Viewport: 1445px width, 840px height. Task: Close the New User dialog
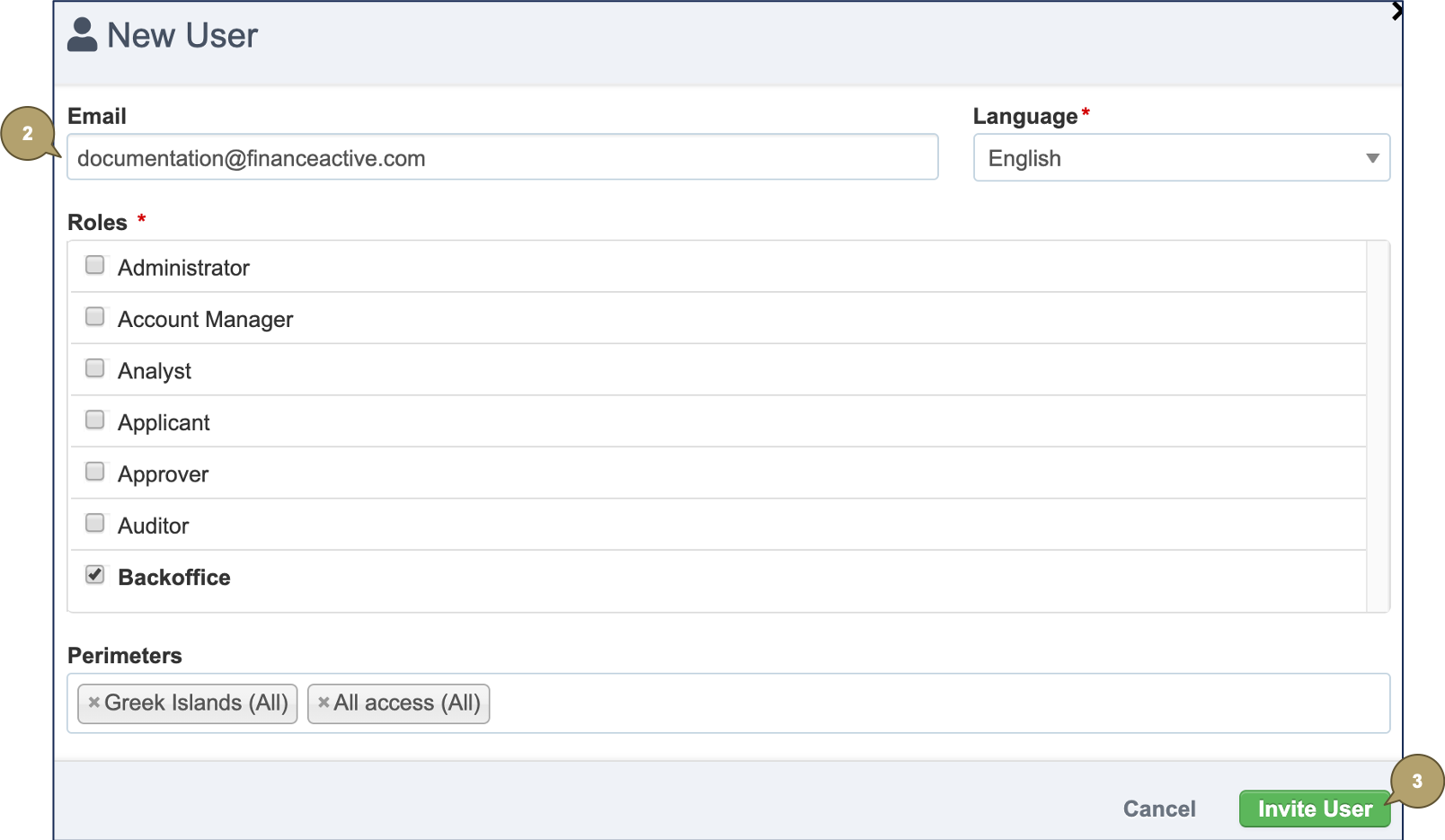[1396, 12]
